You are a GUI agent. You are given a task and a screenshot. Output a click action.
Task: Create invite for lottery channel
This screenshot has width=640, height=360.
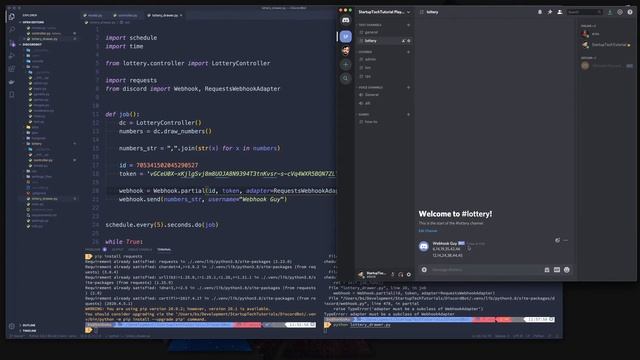coord(403,41)
